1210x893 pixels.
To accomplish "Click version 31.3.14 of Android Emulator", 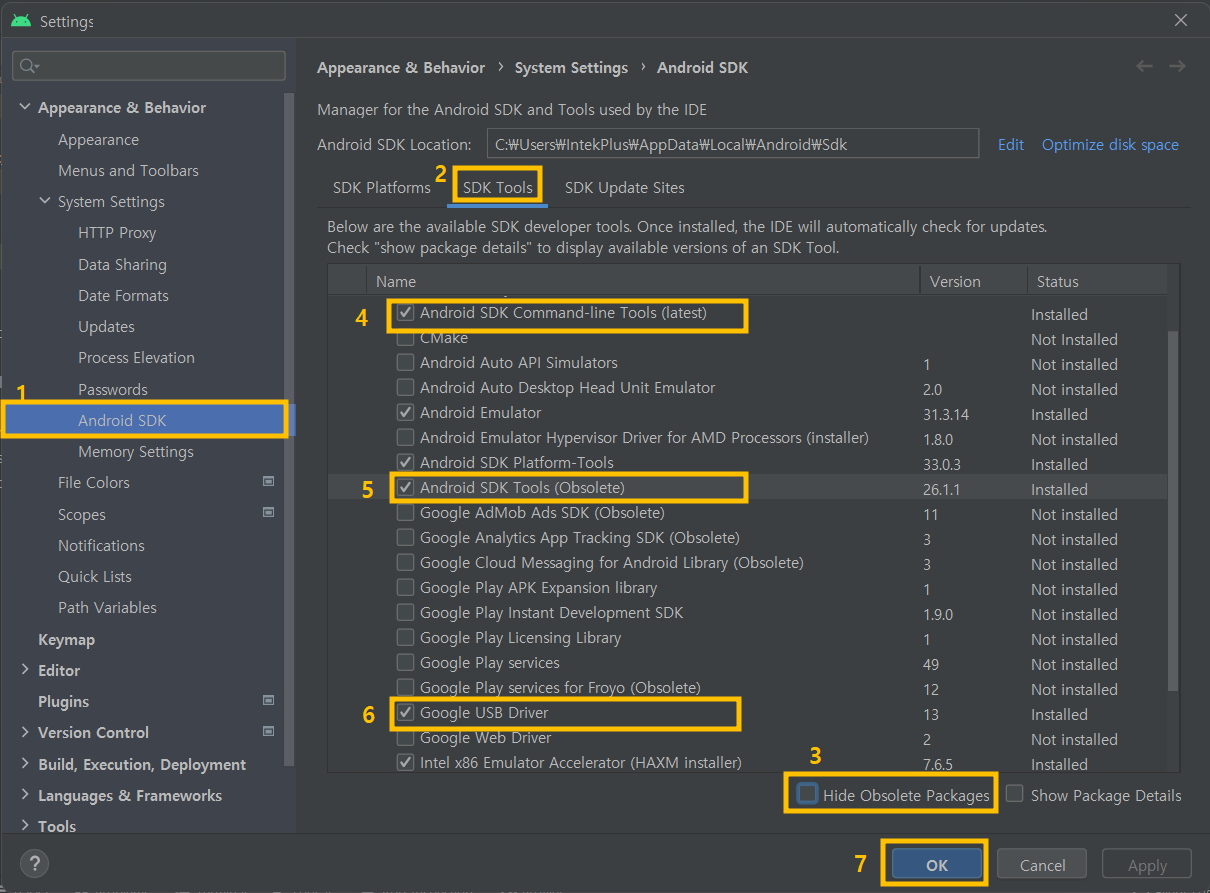I will pyautogui.click(x=948, y=413).
